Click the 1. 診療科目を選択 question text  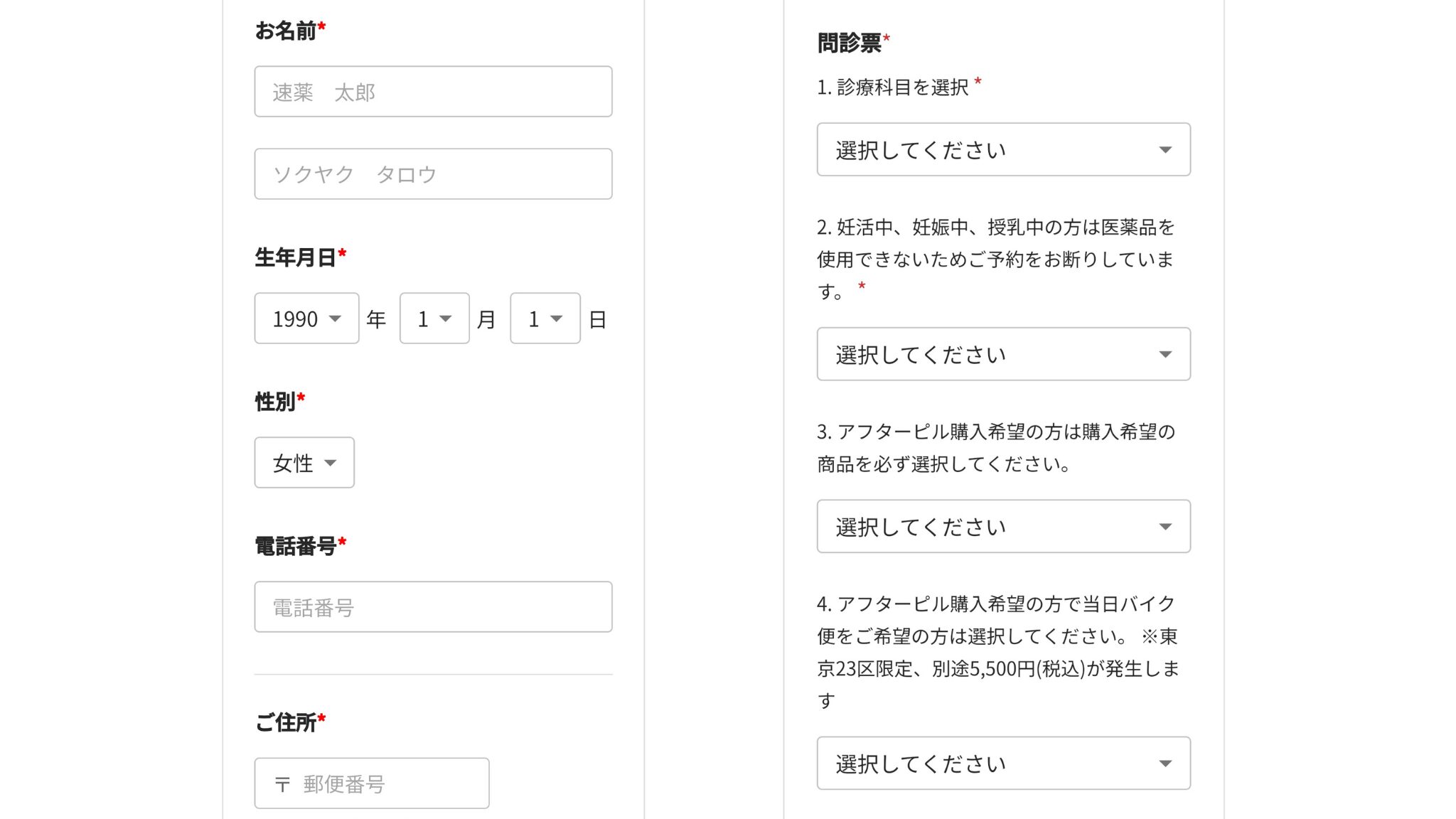[893, 87]
